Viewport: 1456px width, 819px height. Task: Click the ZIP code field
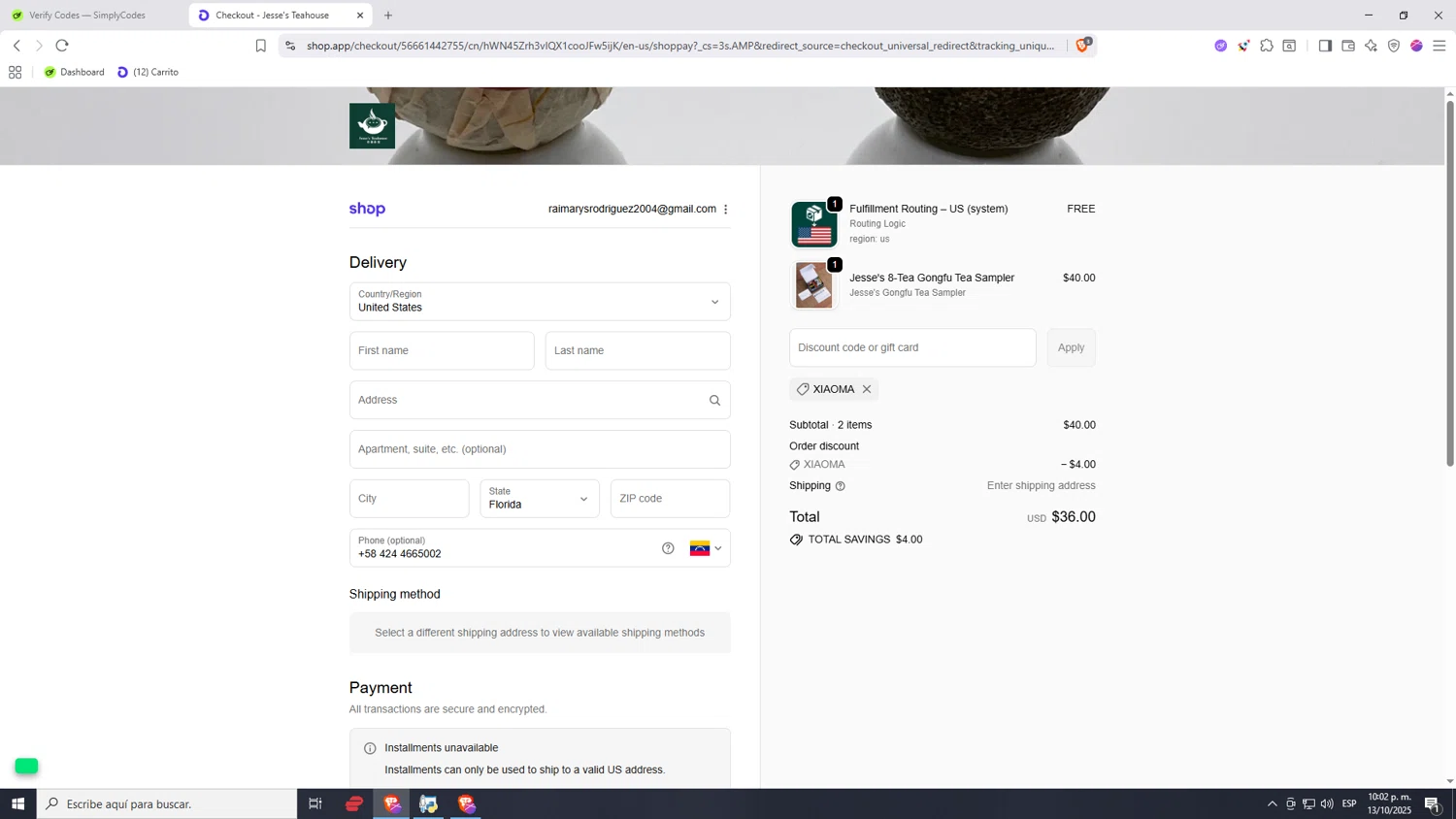click(x=671, y=499)
